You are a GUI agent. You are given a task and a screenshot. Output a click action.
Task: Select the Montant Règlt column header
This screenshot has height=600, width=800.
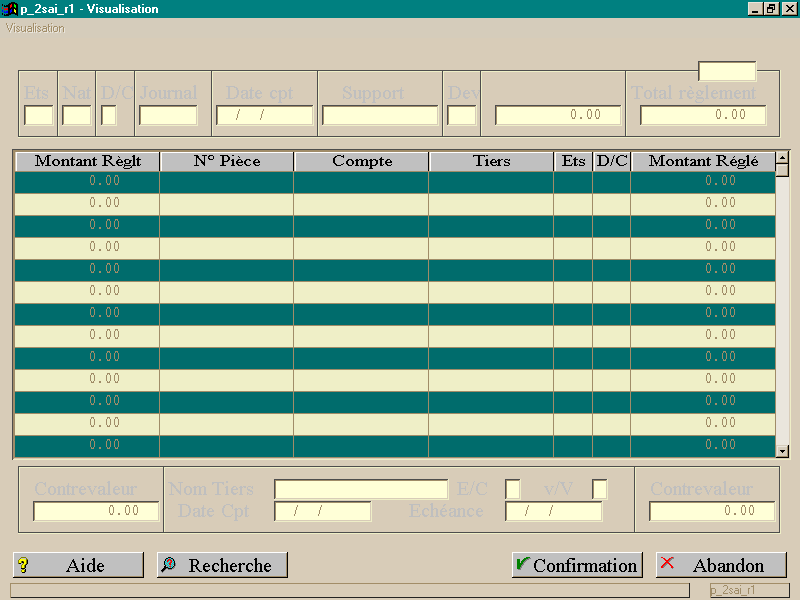(x=88, y=161)
